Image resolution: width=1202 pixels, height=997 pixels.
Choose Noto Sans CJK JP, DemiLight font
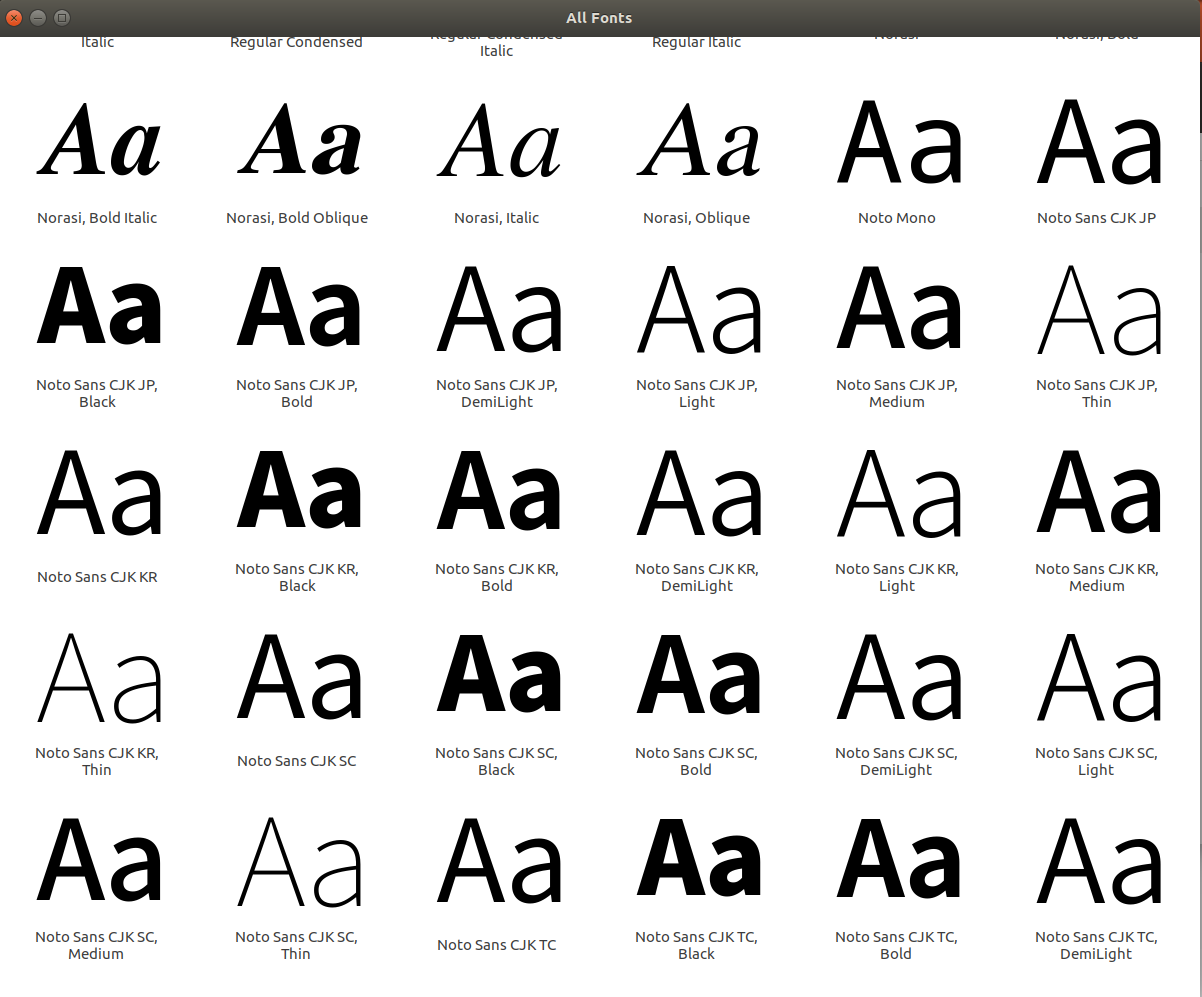point(497,309)
